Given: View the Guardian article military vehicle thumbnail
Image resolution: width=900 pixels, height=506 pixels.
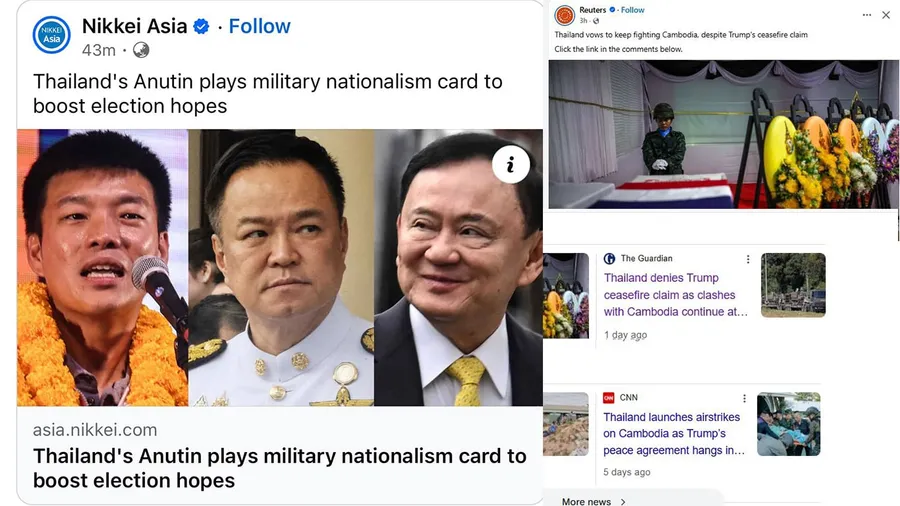Looking at the screenshot, I should pos(793,285).
